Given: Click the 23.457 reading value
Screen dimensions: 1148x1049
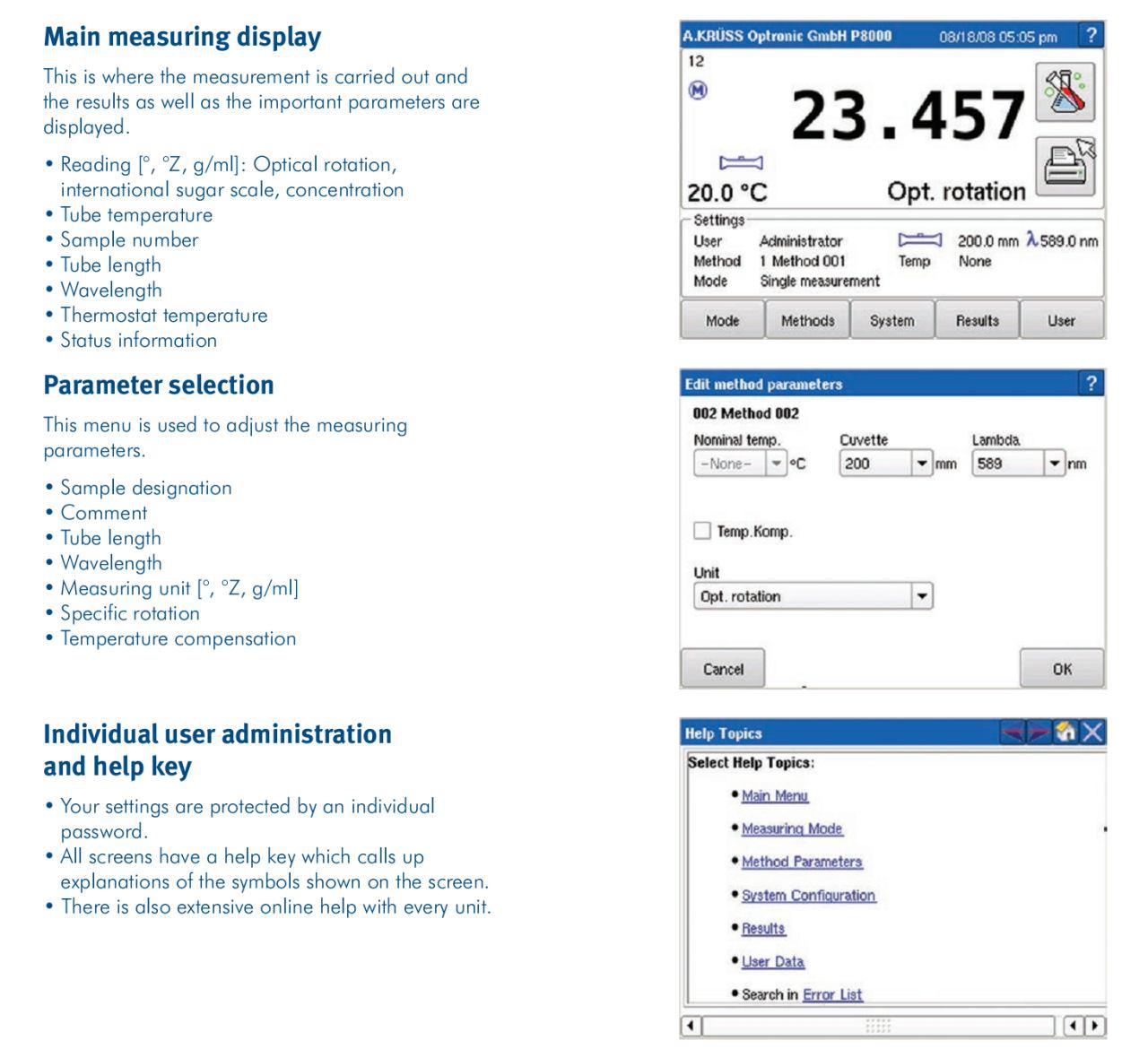Looking at the screenshot, I should [908, 117].
